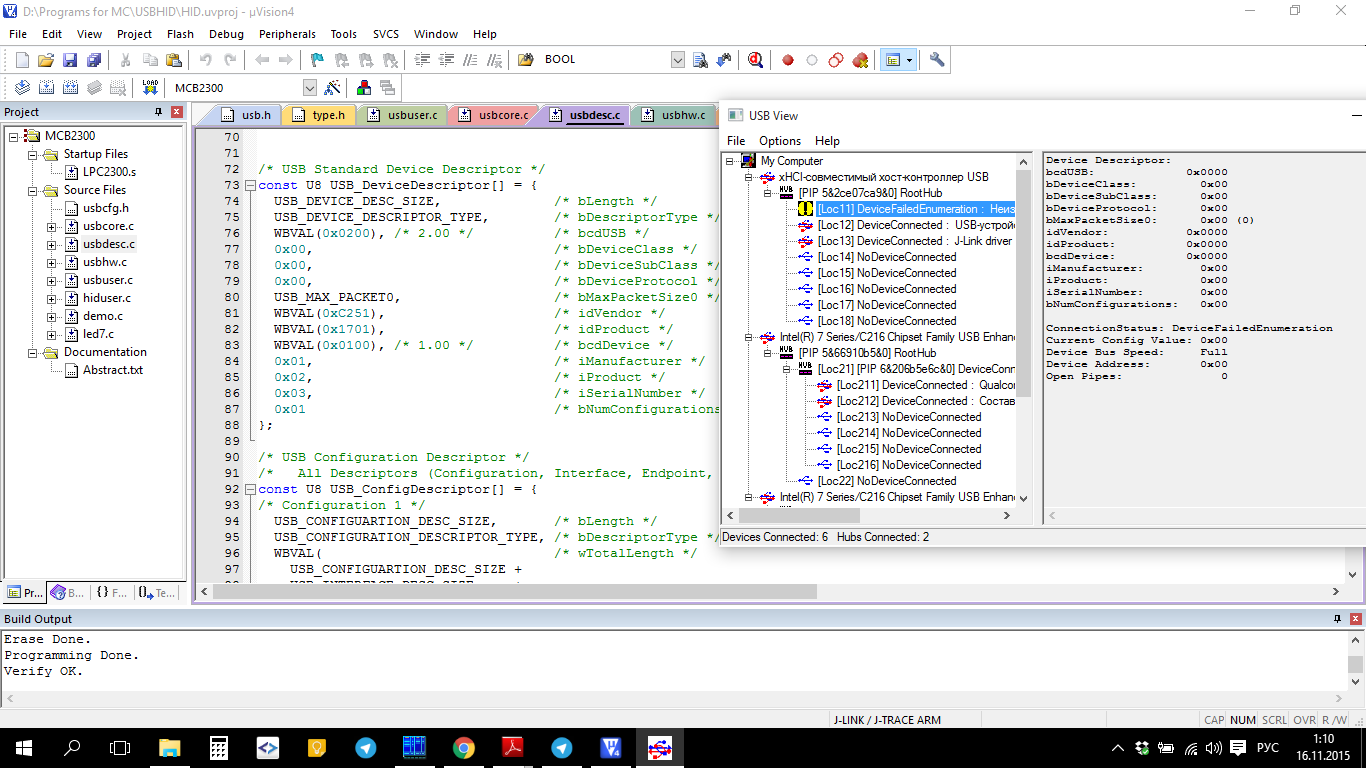This screenshot has height=768, width=1366.
Task: Collapse the Loc21 hub in USB View
Action: click(x=787, y=369)
